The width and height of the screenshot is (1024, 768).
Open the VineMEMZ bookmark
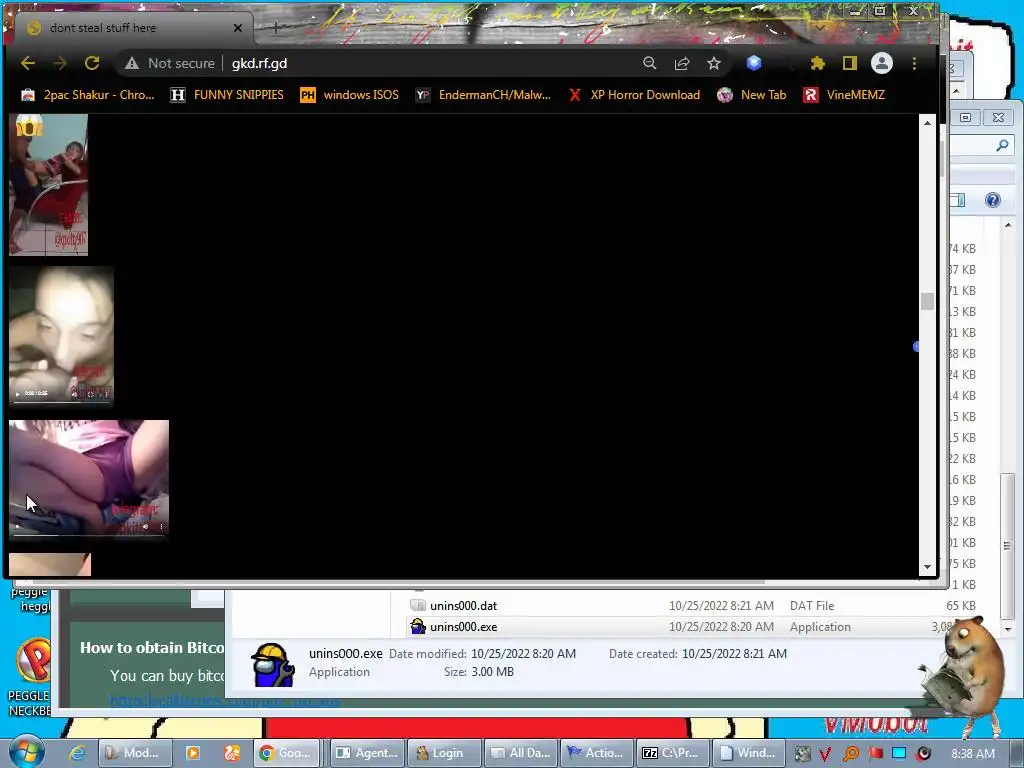tap(844, 95)
